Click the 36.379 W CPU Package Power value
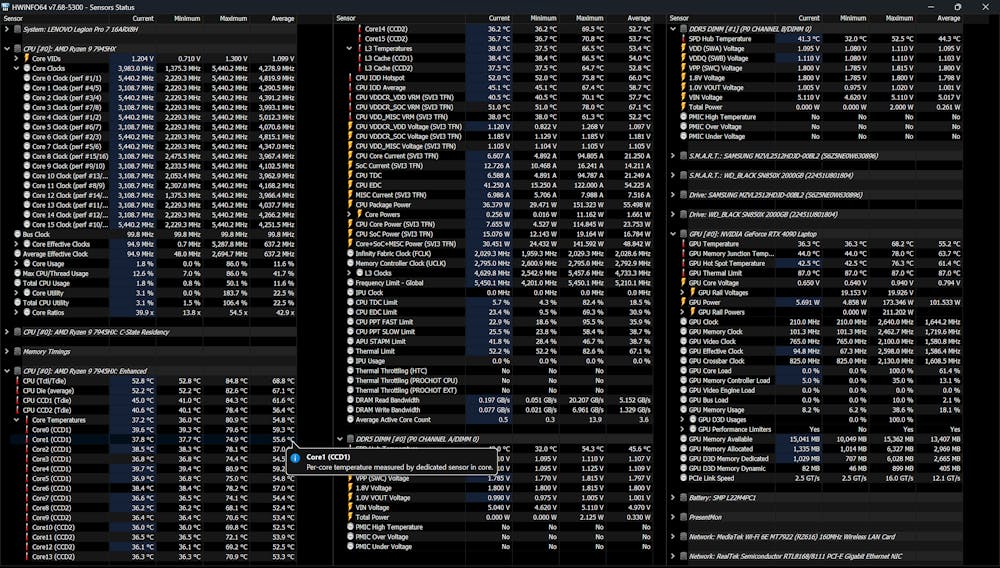 coord(496,205)
